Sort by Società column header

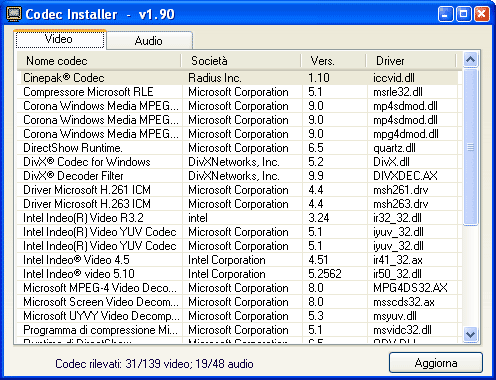(241, 61)
